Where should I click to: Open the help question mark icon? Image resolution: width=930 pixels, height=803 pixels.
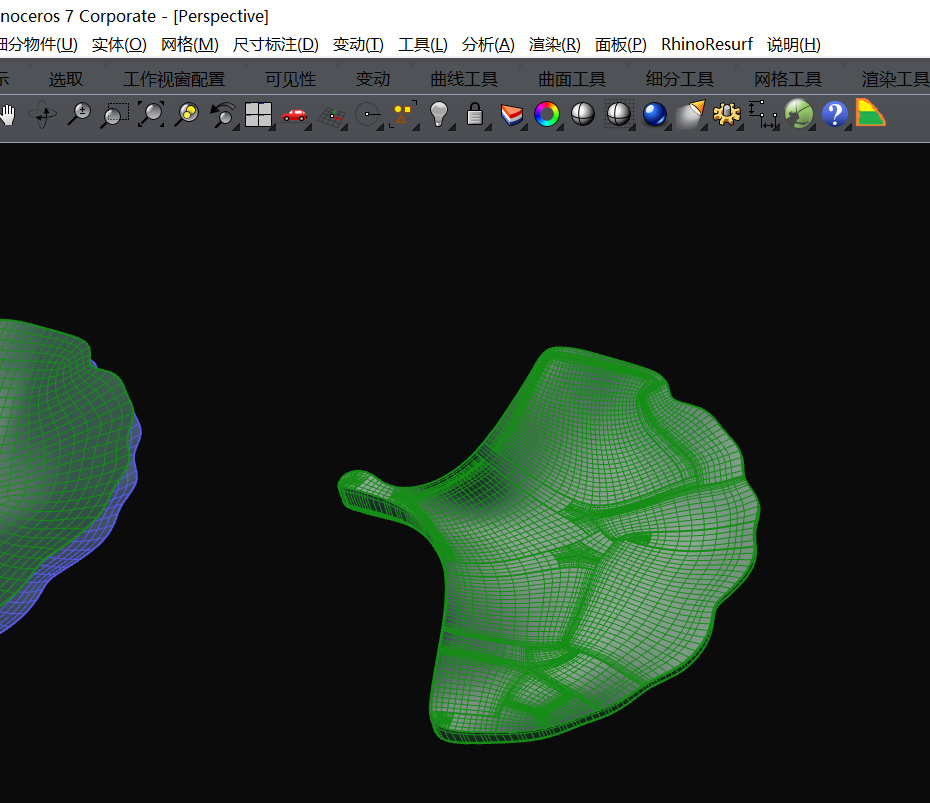(834, 115)
